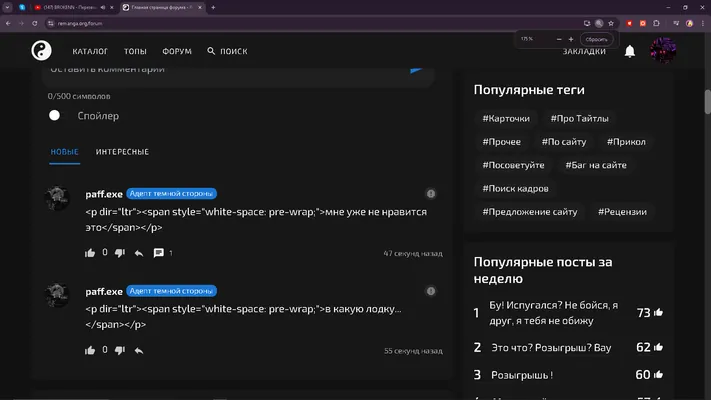This screenshot has width=711, height=400.
Task: Open ПОИСК search
Action: (227, 51)
